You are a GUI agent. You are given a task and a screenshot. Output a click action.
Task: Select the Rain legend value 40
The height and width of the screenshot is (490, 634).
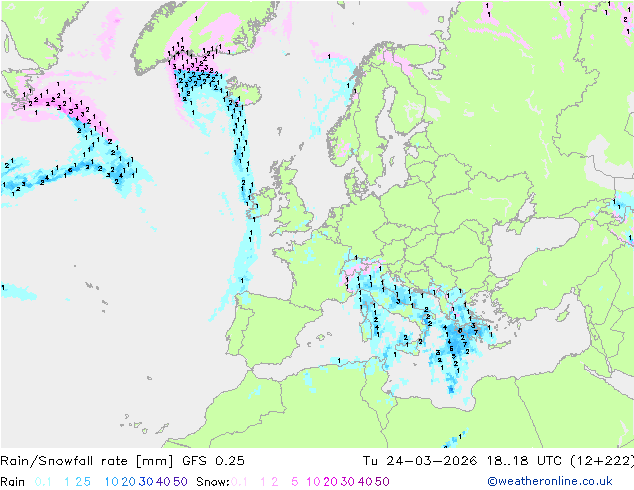(163, 482)
